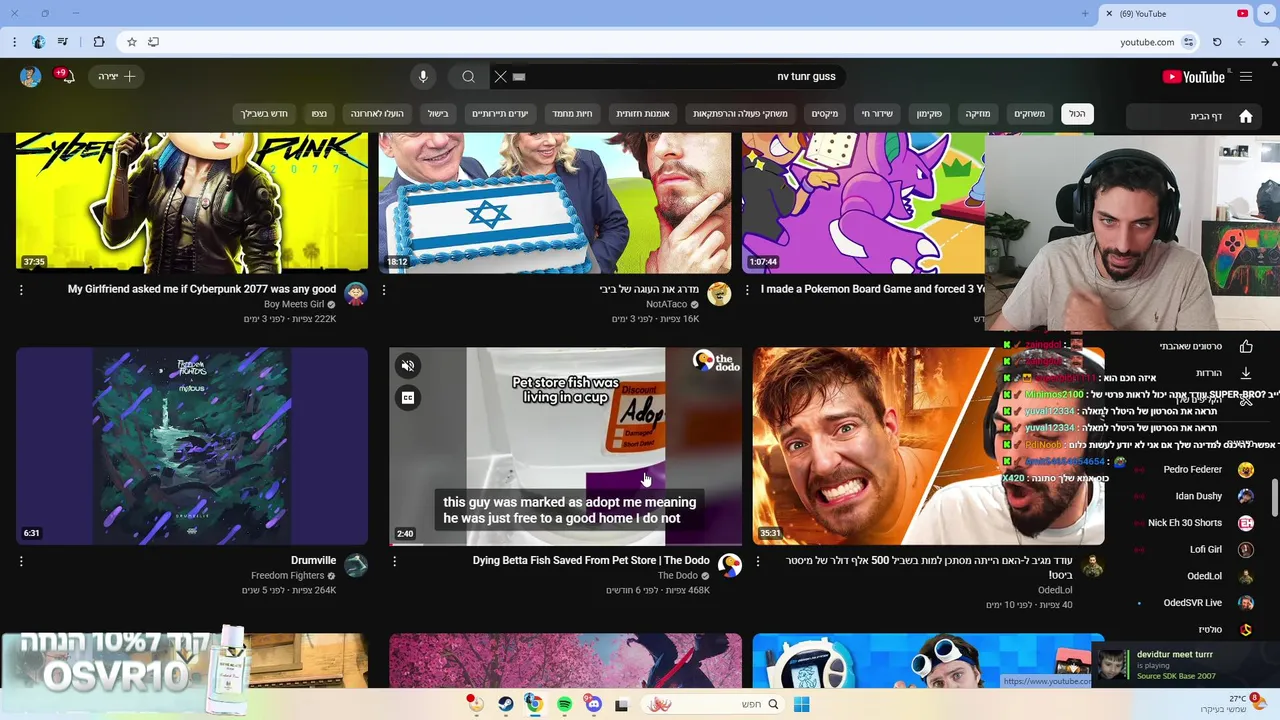Select the אומנות חזותית chip

642,114
